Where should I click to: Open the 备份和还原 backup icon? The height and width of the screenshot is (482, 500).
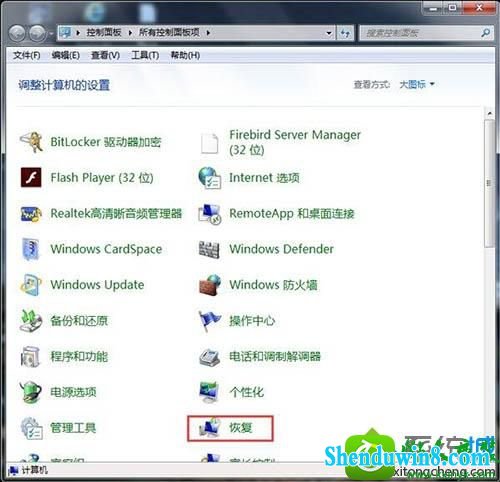31,321
